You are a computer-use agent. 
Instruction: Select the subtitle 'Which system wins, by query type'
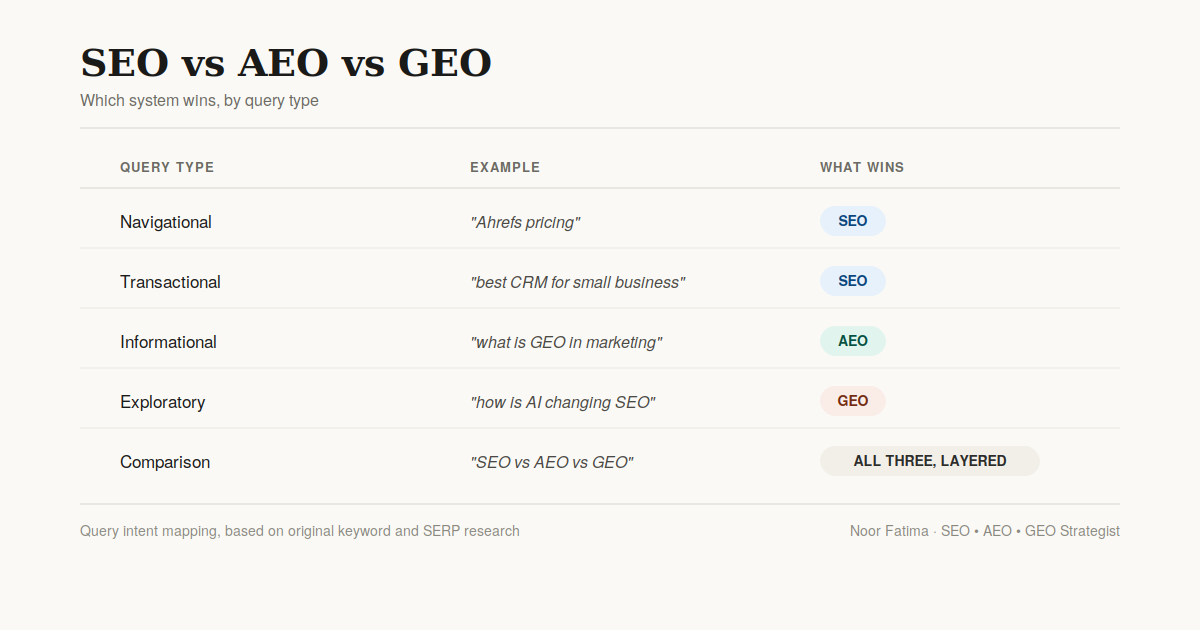pyautogui.click(x=199, y=101)
